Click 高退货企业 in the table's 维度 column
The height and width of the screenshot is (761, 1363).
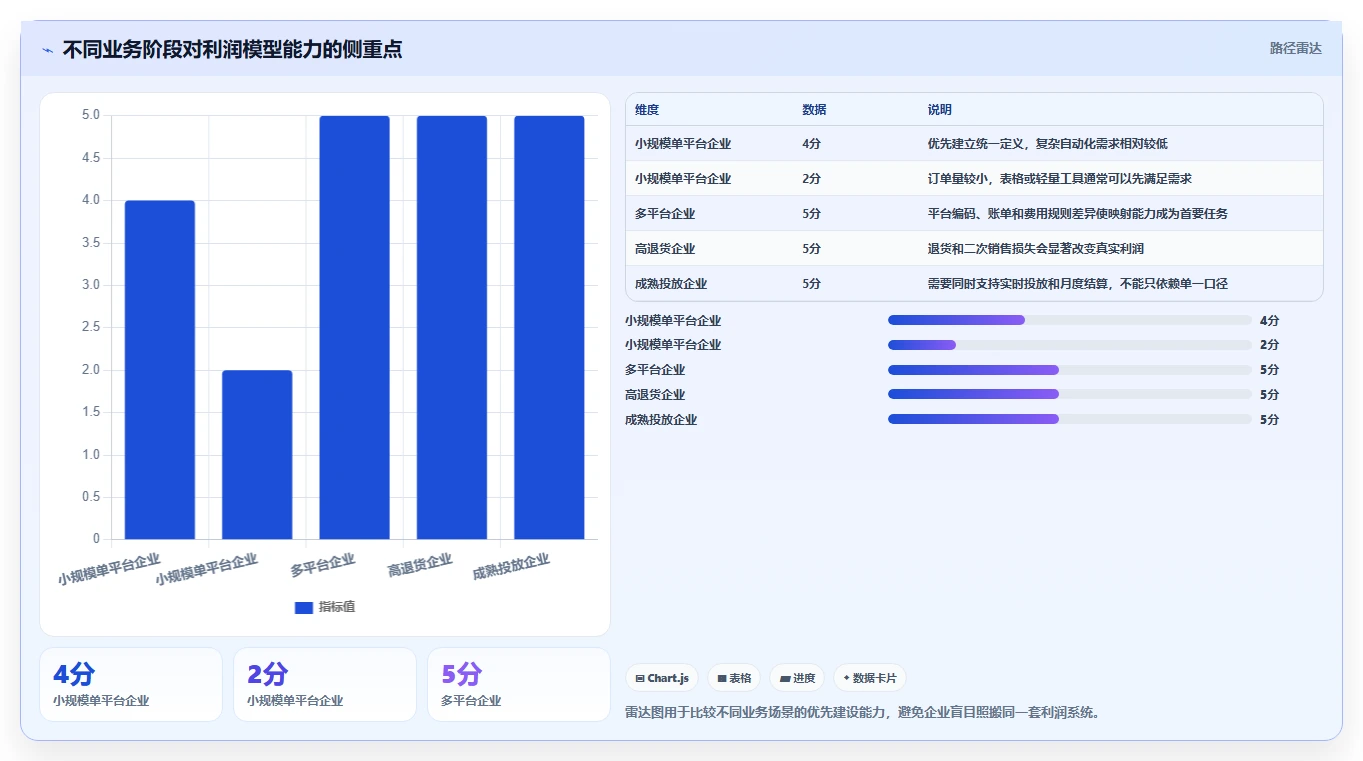[665, 249]
